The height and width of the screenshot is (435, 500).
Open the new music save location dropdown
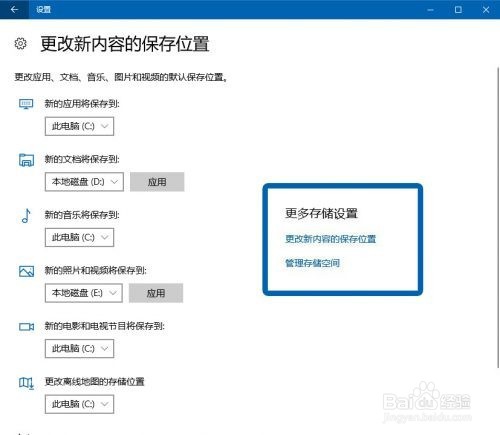pos(79,237)
